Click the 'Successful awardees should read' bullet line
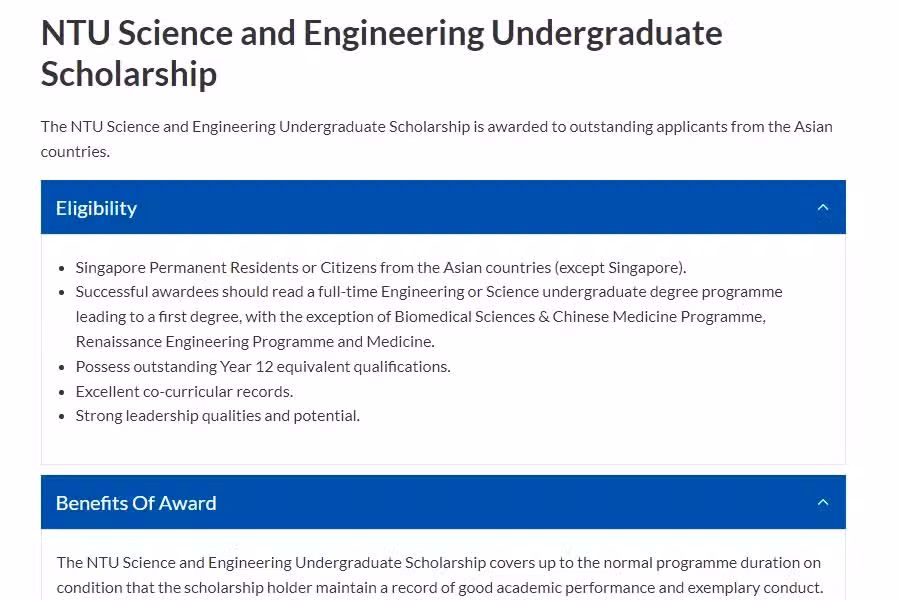 tap(429, 292)
